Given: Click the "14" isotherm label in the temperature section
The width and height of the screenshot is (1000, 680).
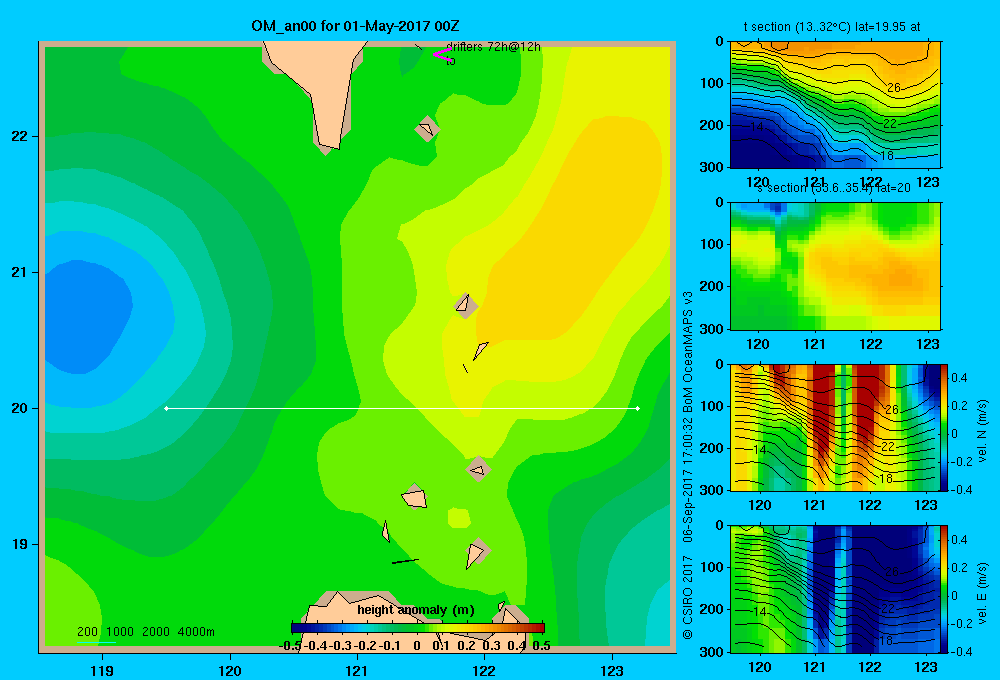Looking at the screenshot, I should click(757, 127).
